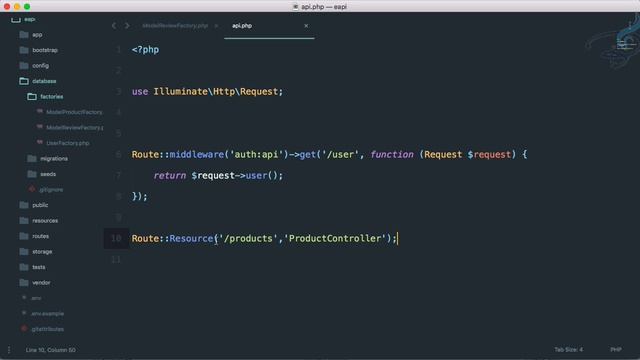Click the sidebar toggle icon in the status bar
Image resolution: width=640 pixels, height=360 pixels.
coord(9,350)
